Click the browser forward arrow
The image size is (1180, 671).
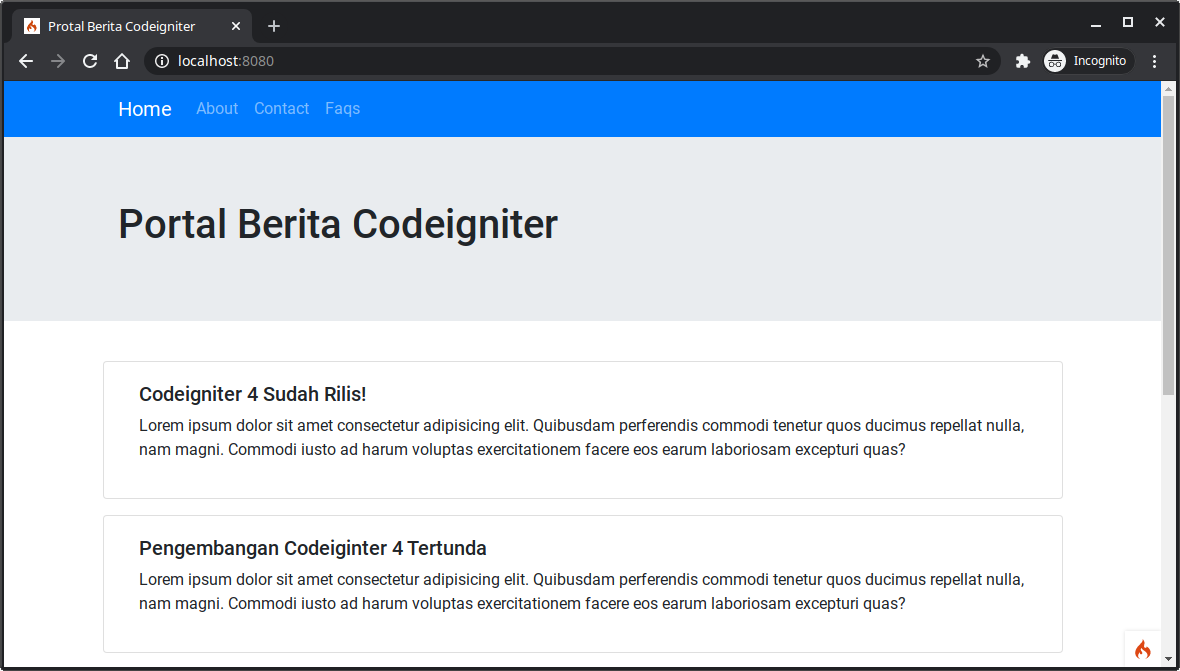click(58, 61)
